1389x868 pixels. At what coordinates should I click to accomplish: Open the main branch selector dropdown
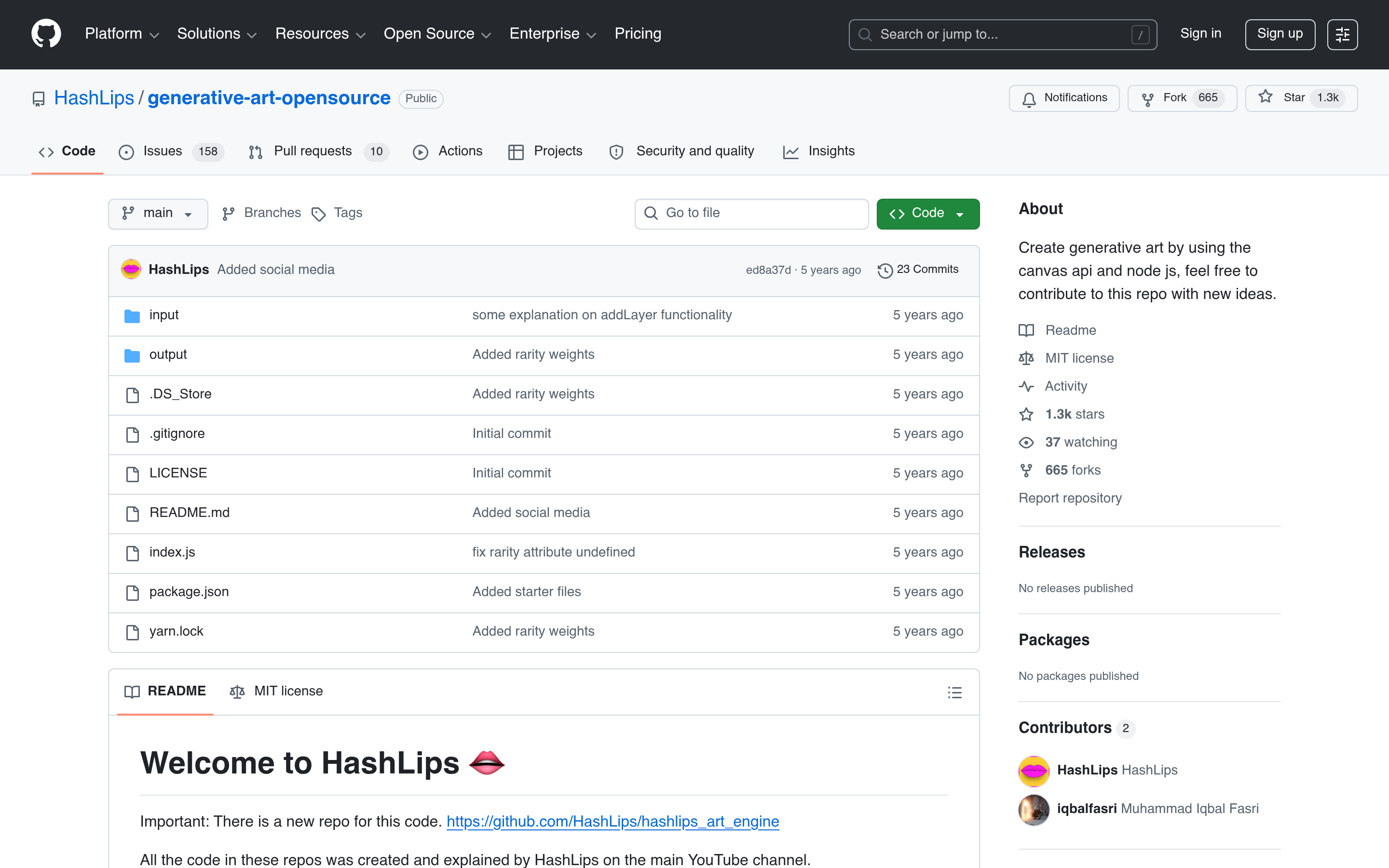(x=158, y=214)
